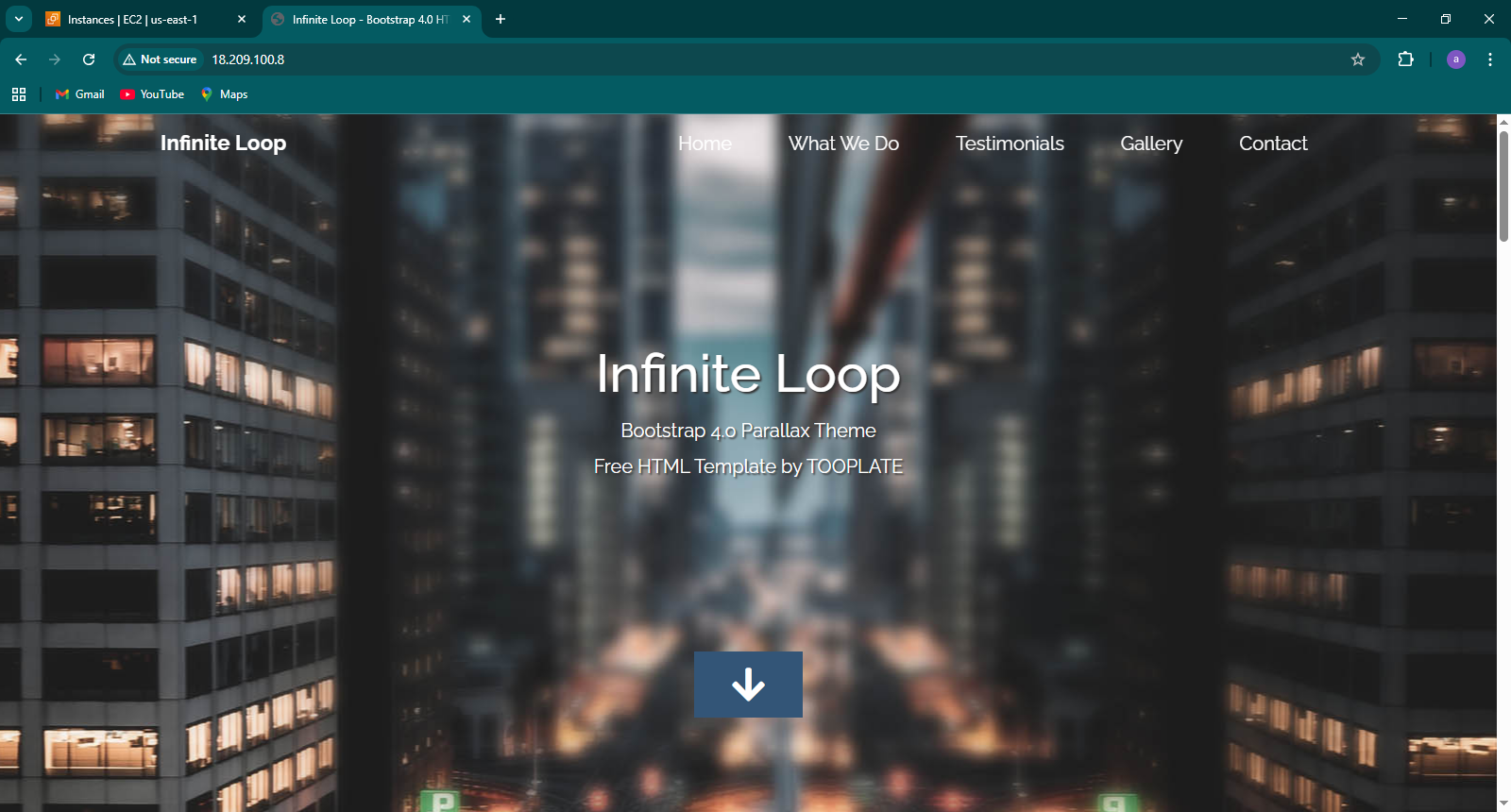1511x812 pixels.
Task: Open the Chrome three-dot menu
Action: (1490, 59)
